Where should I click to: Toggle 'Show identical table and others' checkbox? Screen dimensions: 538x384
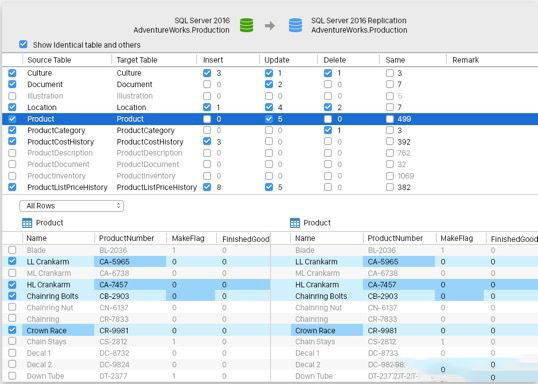point(23,44)
